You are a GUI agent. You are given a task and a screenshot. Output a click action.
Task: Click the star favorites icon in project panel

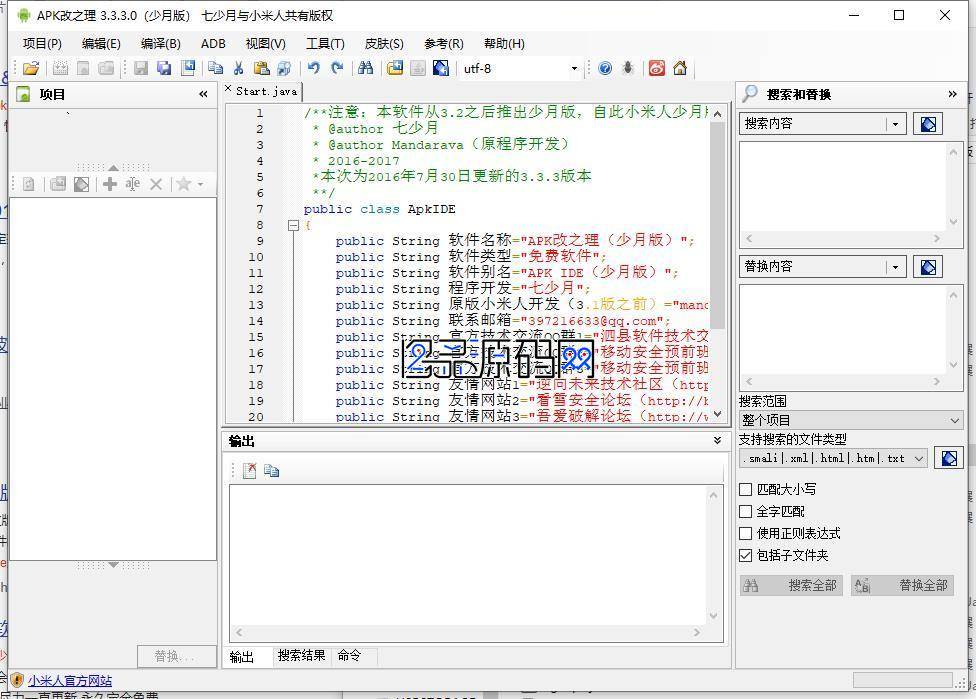click(x=184, y=184)
